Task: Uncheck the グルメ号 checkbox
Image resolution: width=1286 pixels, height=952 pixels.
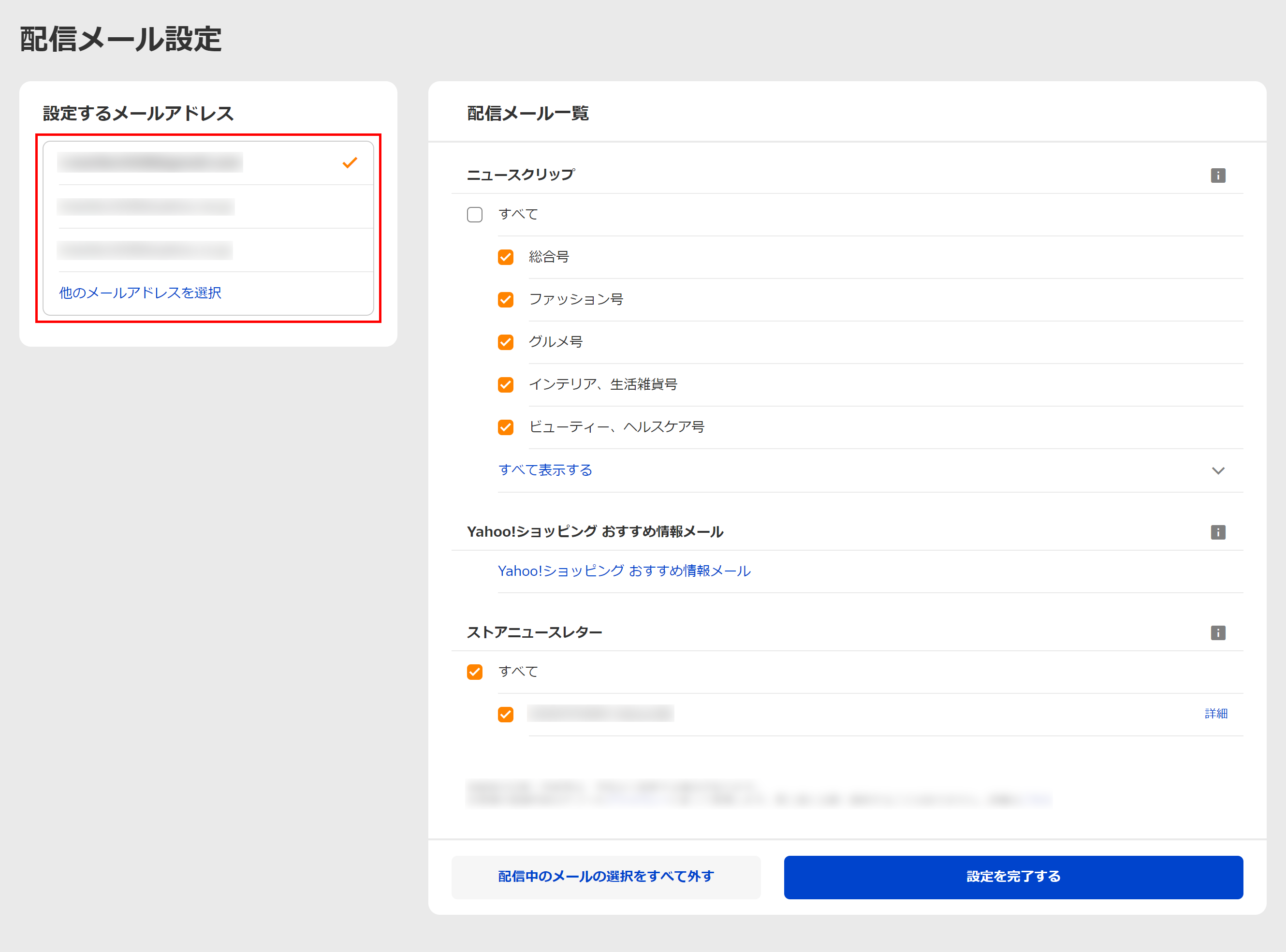Action: (506, 342)
